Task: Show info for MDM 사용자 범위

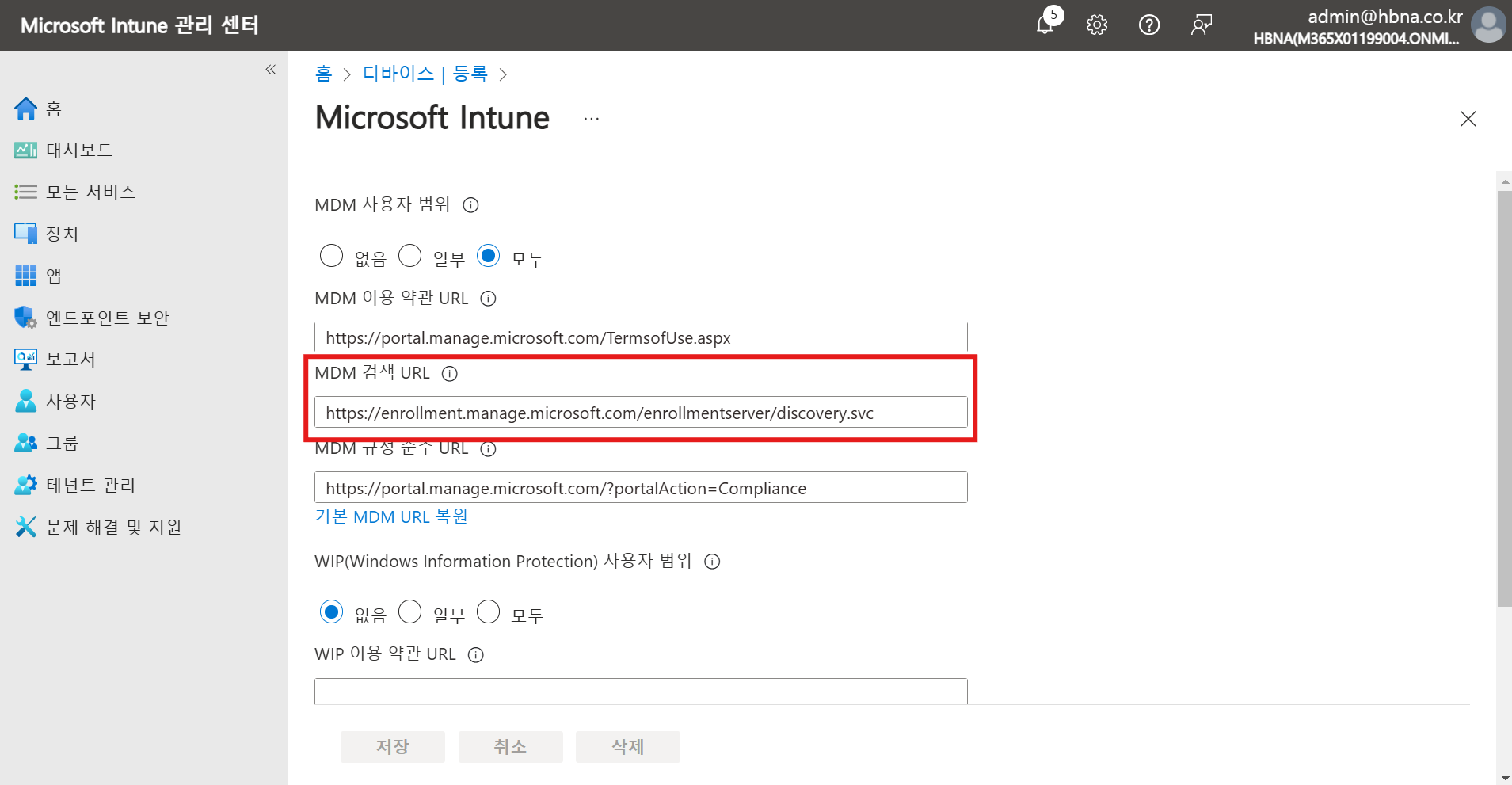Action: 470,205
